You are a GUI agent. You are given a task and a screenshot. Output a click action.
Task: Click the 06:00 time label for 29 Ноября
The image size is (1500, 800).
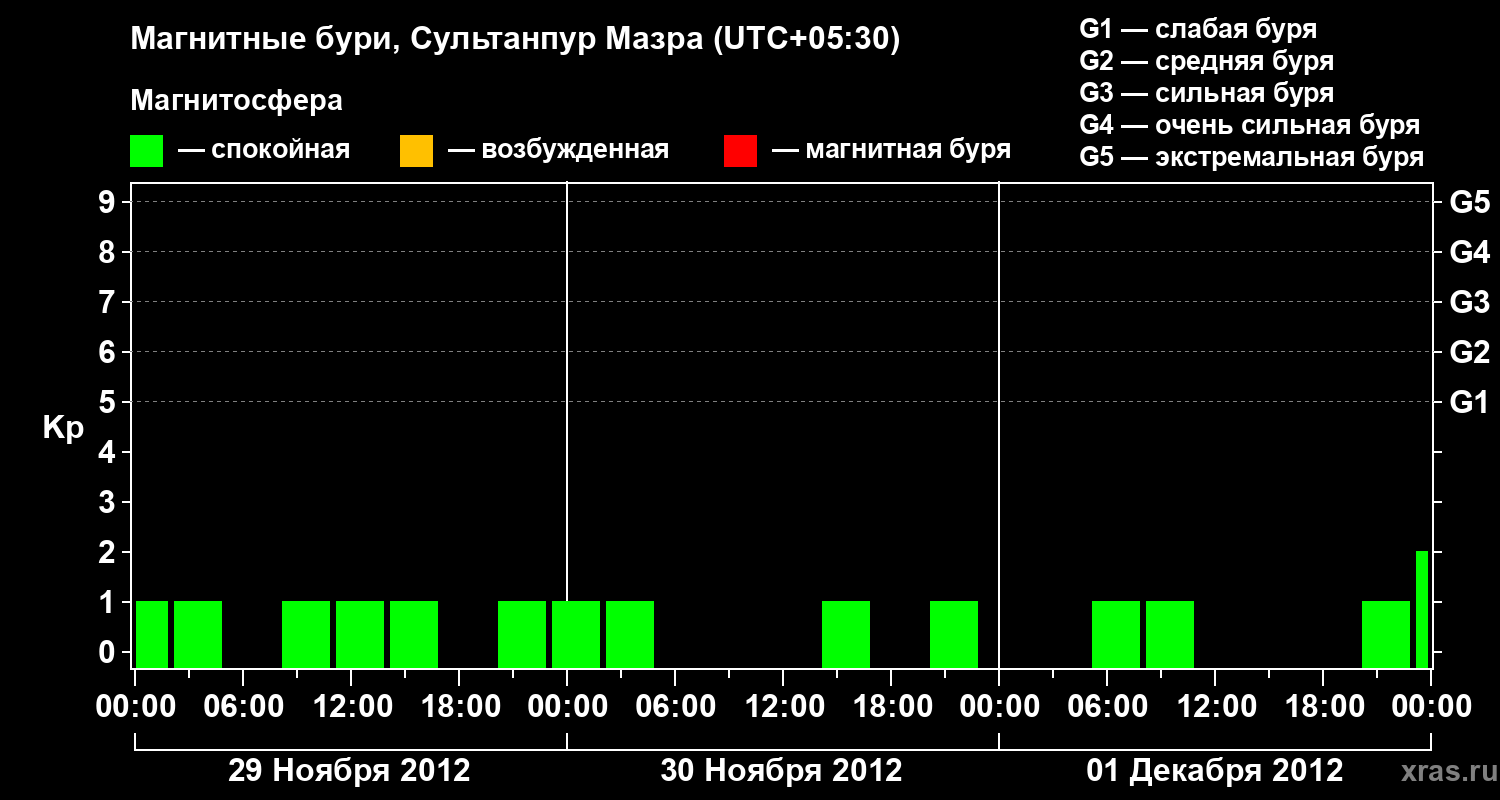pyautogui.click(x=243, y=706)
